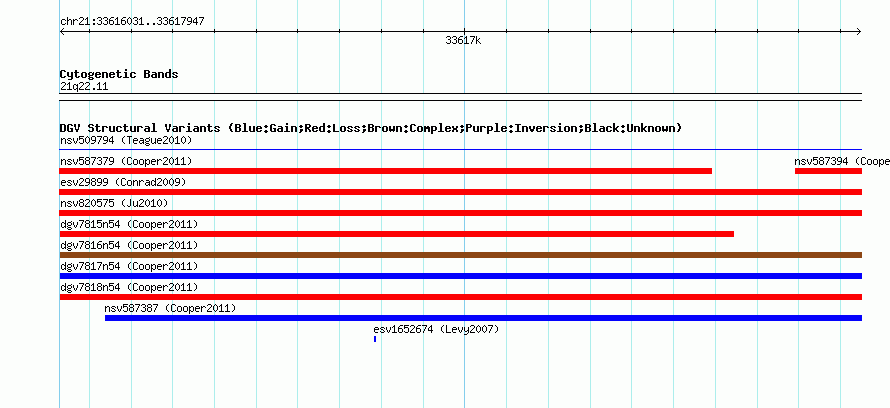This screenshot has height=408, width=890.
Task: Click the nsv587379 (Cooper2011) label
Action: [126, 161]
